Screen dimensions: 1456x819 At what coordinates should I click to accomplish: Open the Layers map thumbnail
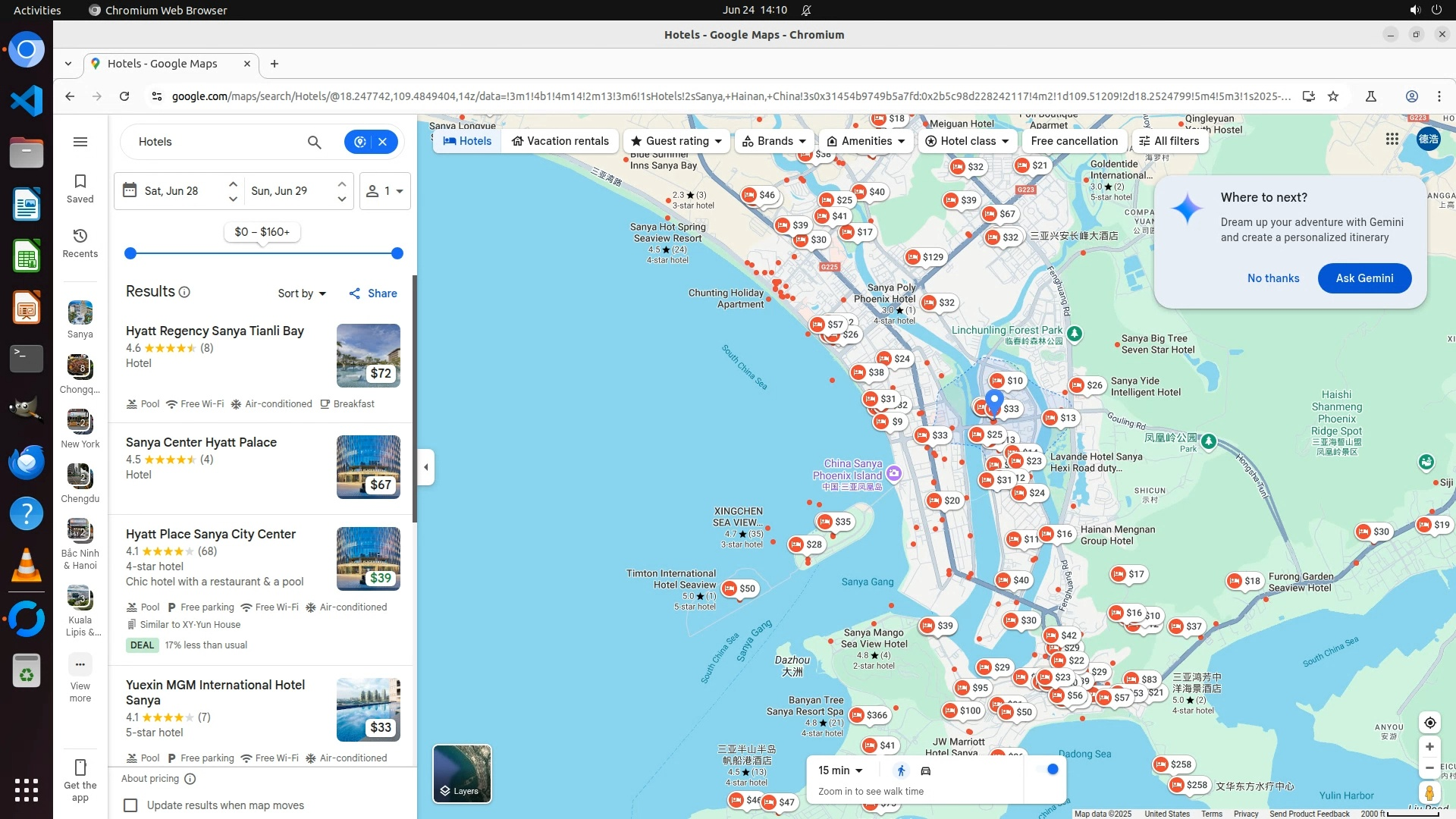[x=462, y=773]
